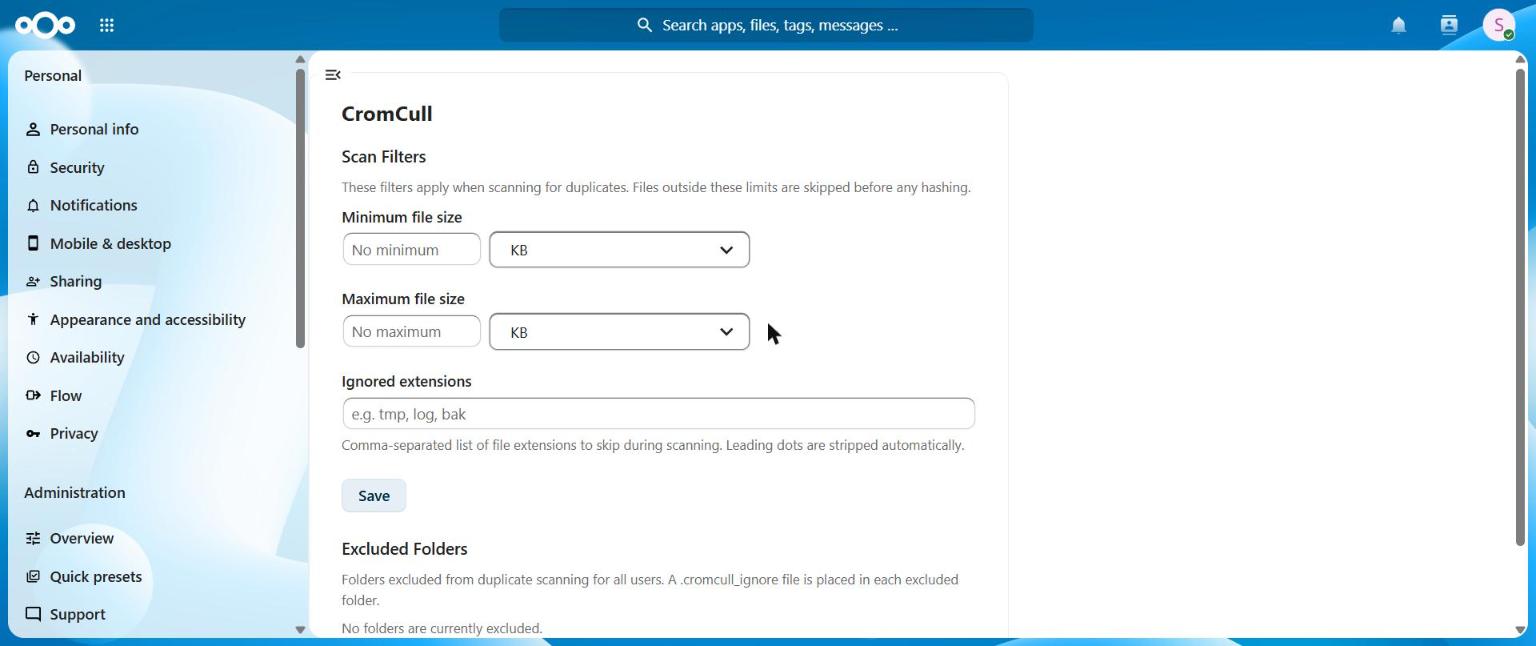Click the global search bar
The height and width of the screenshot is (646, 1536).
pos(766,25)
